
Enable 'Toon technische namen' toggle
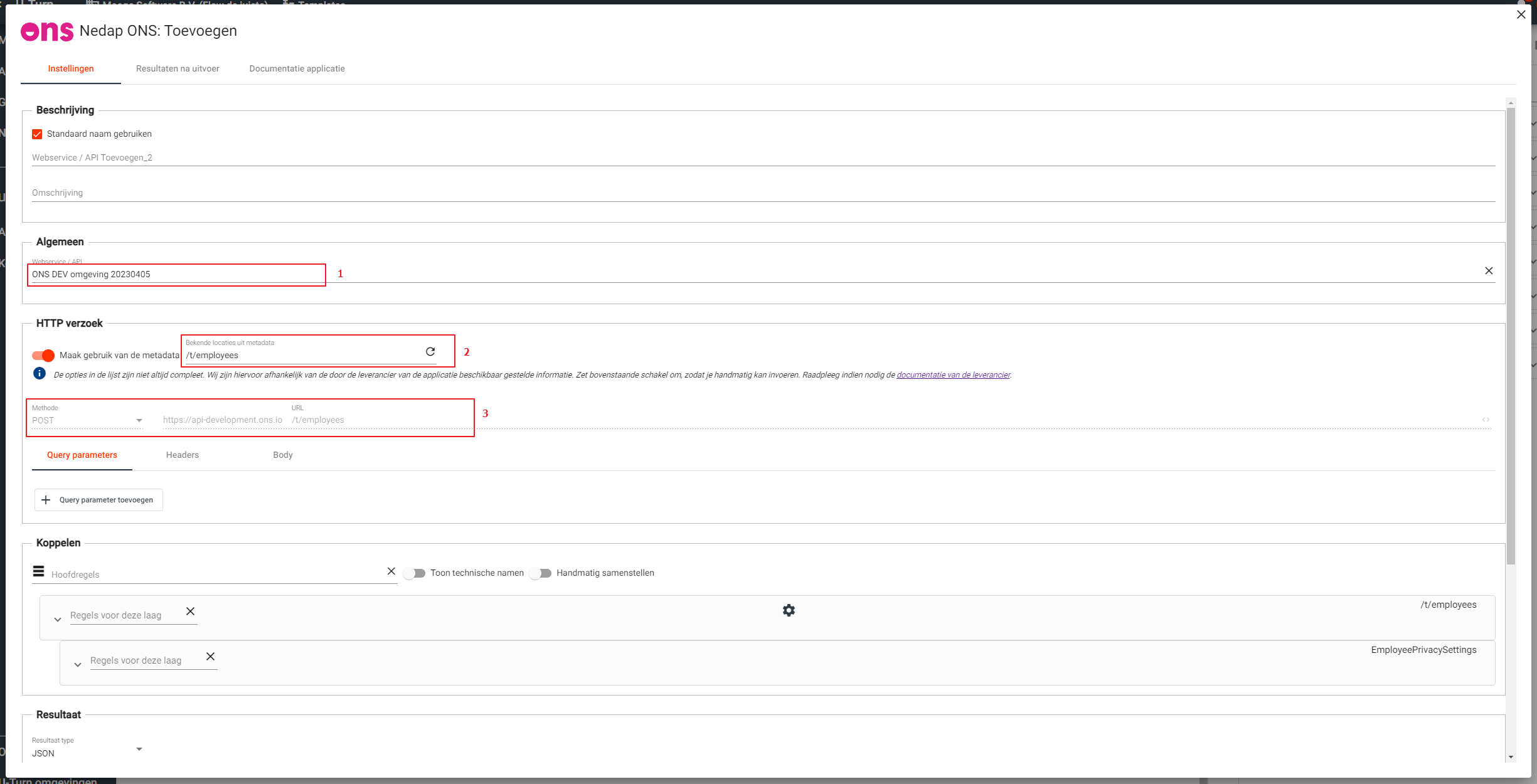coord(415,573)
